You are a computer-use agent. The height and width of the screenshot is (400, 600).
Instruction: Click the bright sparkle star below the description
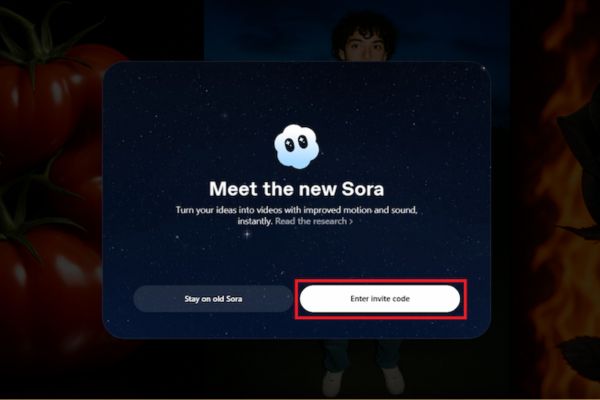[x=247, y=233]
